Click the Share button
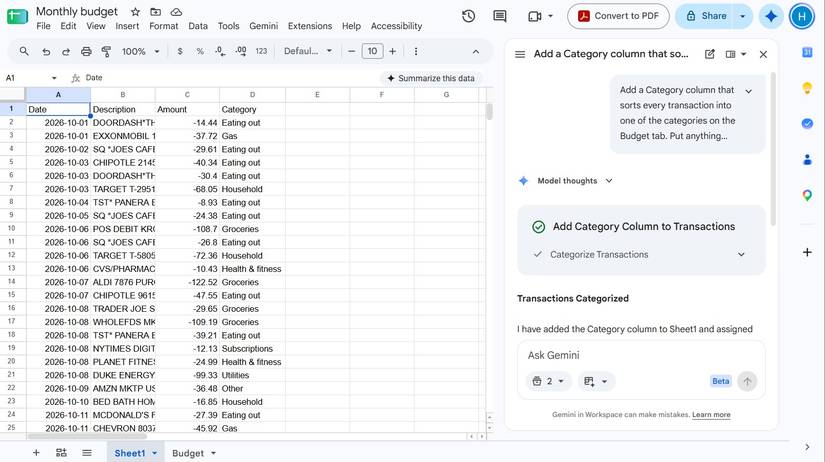This screenshot has width=825, height=462. tap(706, 16)
